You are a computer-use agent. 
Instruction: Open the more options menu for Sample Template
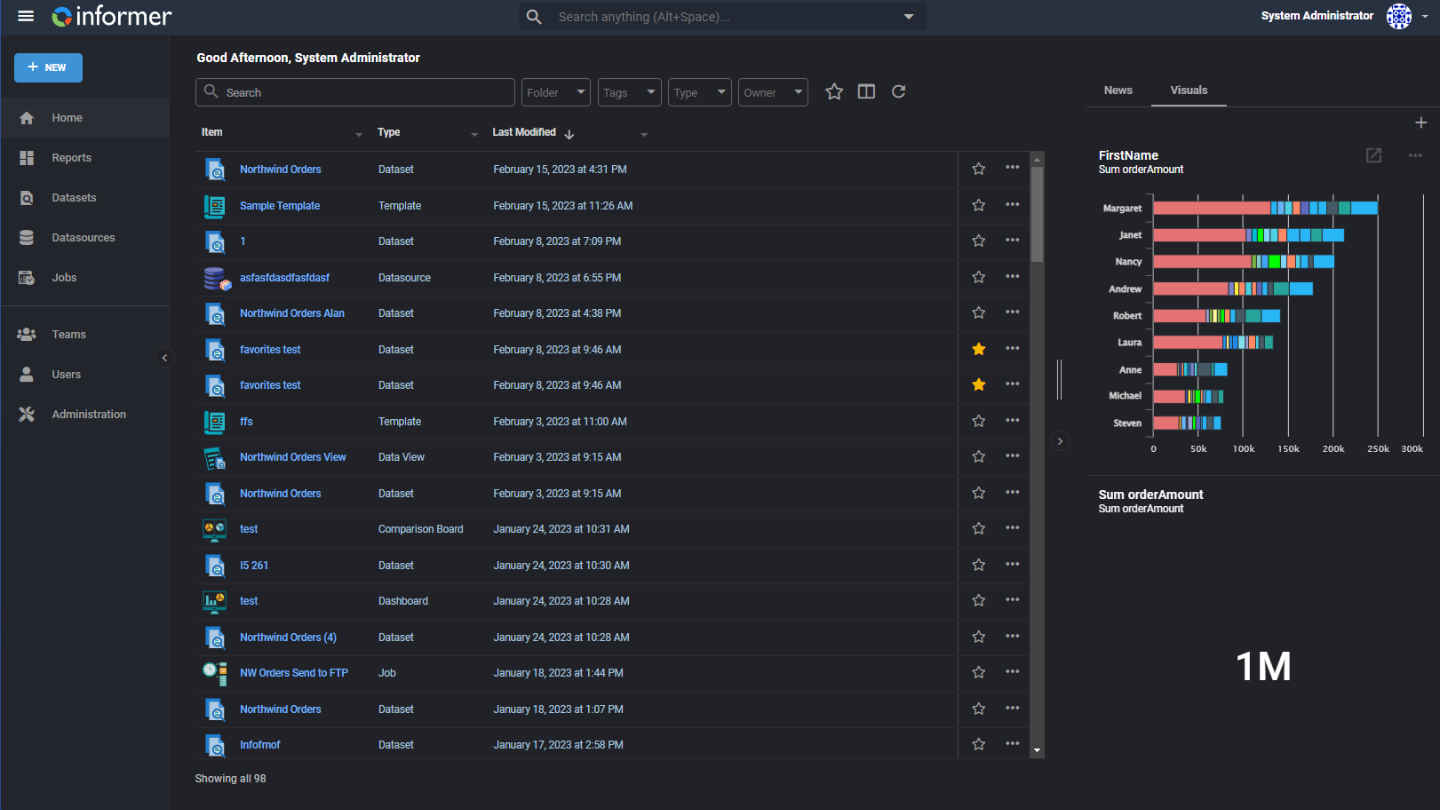pyautogui.click(x=1013, y=205)
